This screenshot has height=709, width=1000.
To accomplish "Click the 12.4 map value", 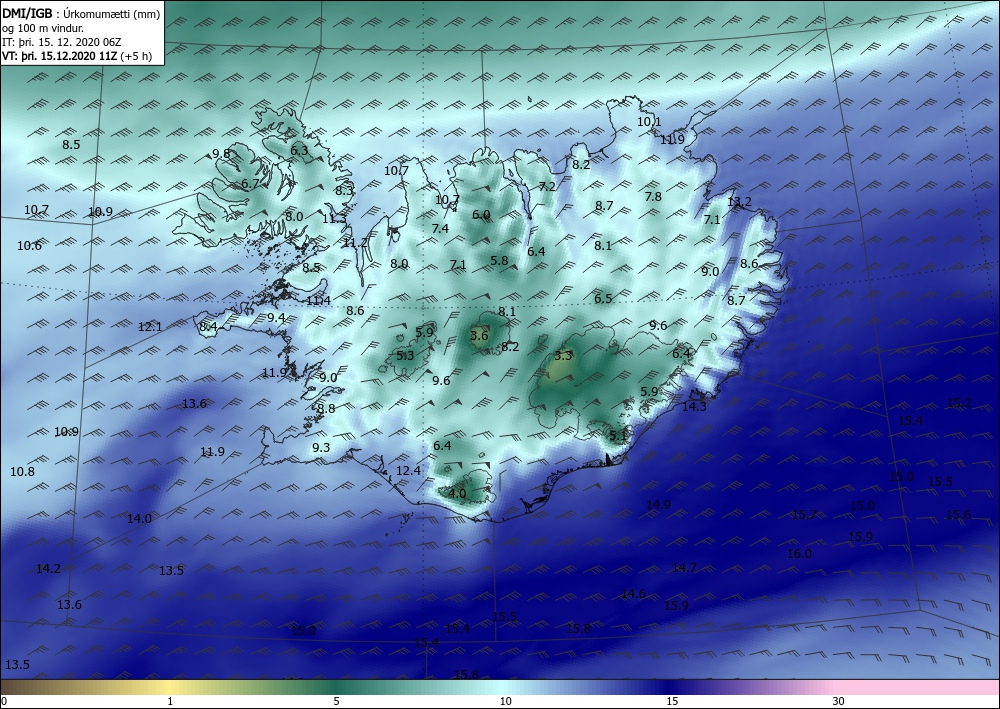I will click(x=408, y=471).
